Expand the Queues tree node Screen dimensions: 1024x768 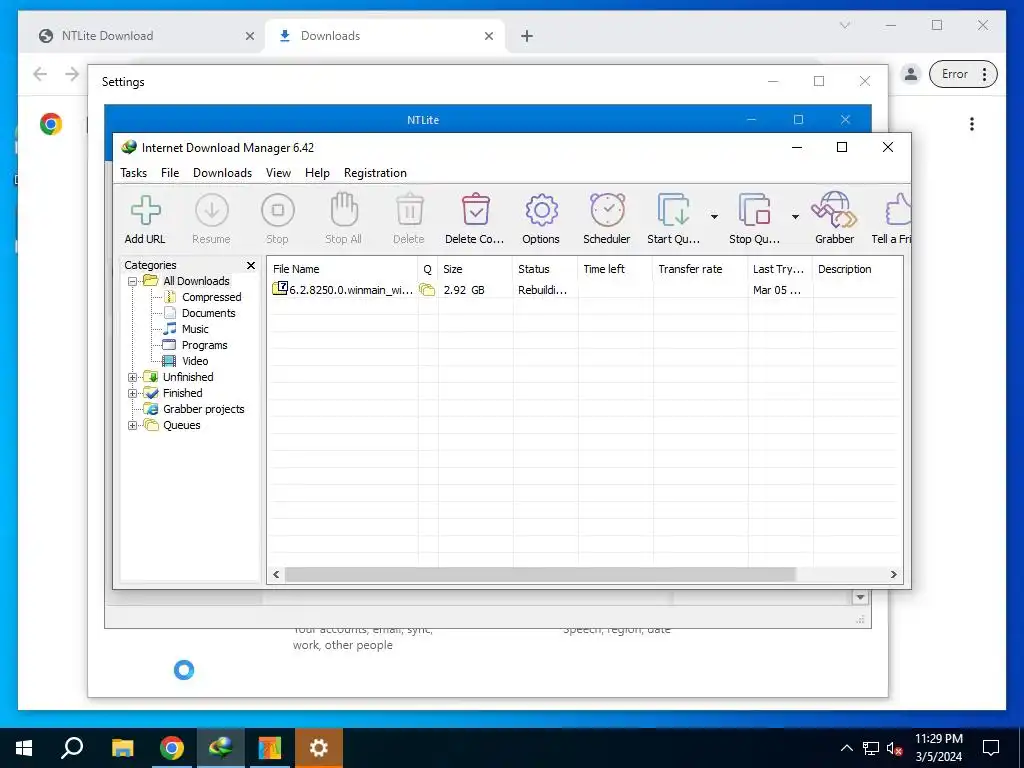pyautogui.click(x=133, y=425)
